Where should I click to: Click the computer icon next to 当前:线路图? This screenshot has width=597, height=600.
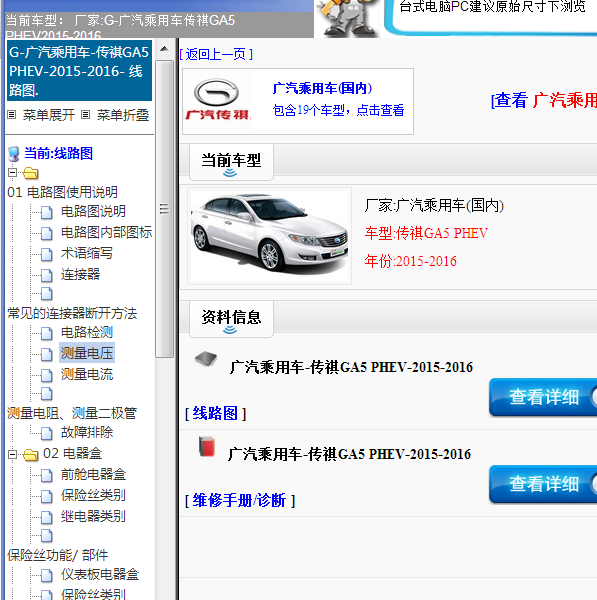click(x=14, y=154)
